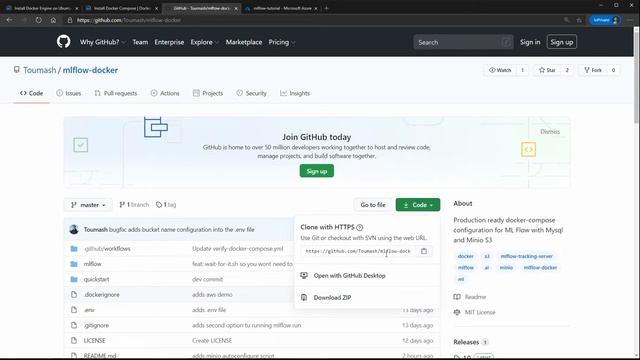
Task: Click Sign in link
Action: 530,42
